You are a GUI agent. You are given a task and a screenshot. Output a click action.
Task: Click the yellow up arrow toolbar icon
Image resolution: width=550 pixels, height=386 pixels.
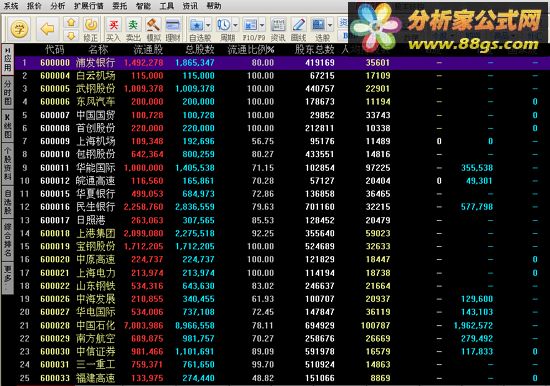(x=71, y=22)
